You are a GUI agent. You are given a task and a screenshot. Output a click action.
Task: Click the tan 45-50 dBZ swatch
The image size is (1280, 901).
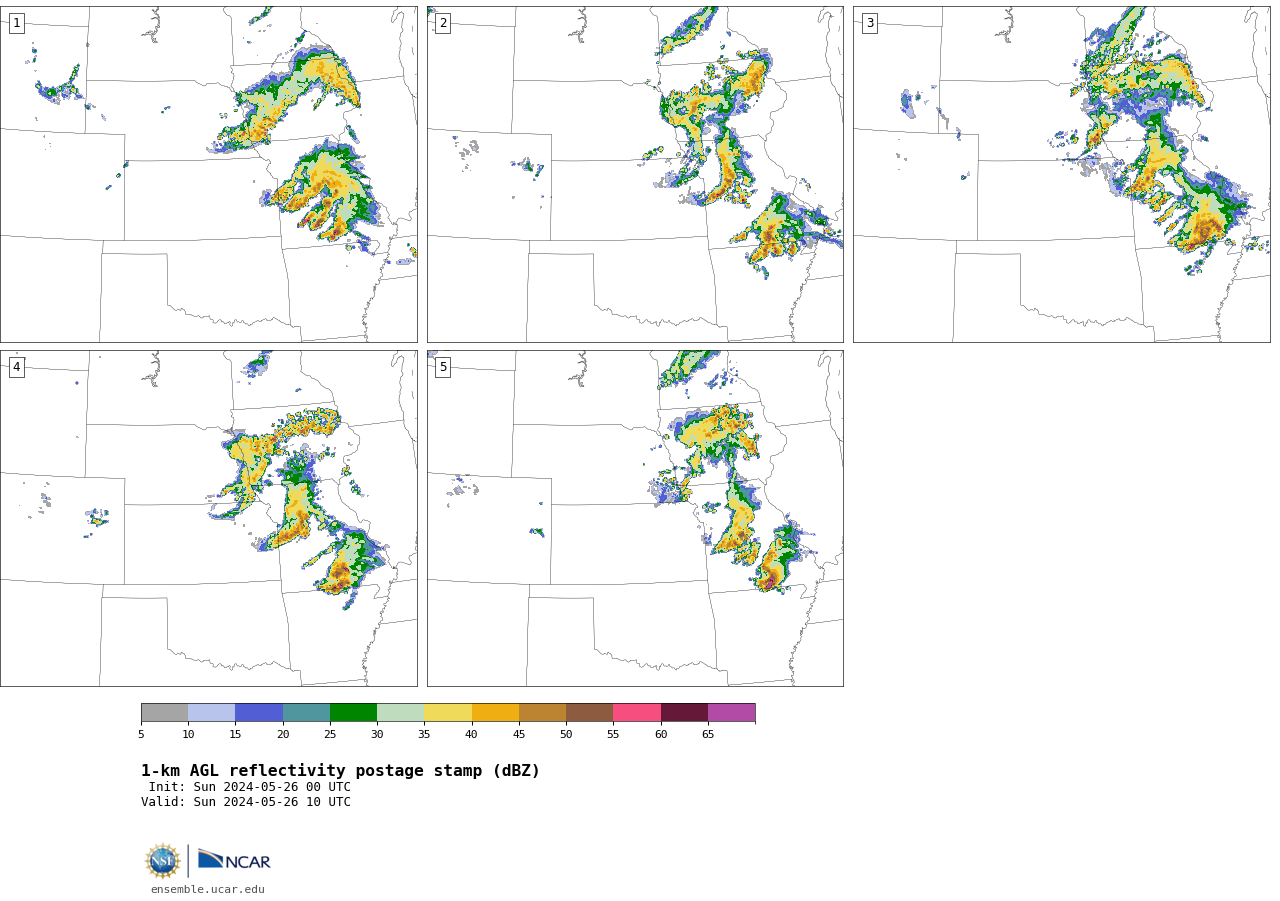[x=542, y=712]
